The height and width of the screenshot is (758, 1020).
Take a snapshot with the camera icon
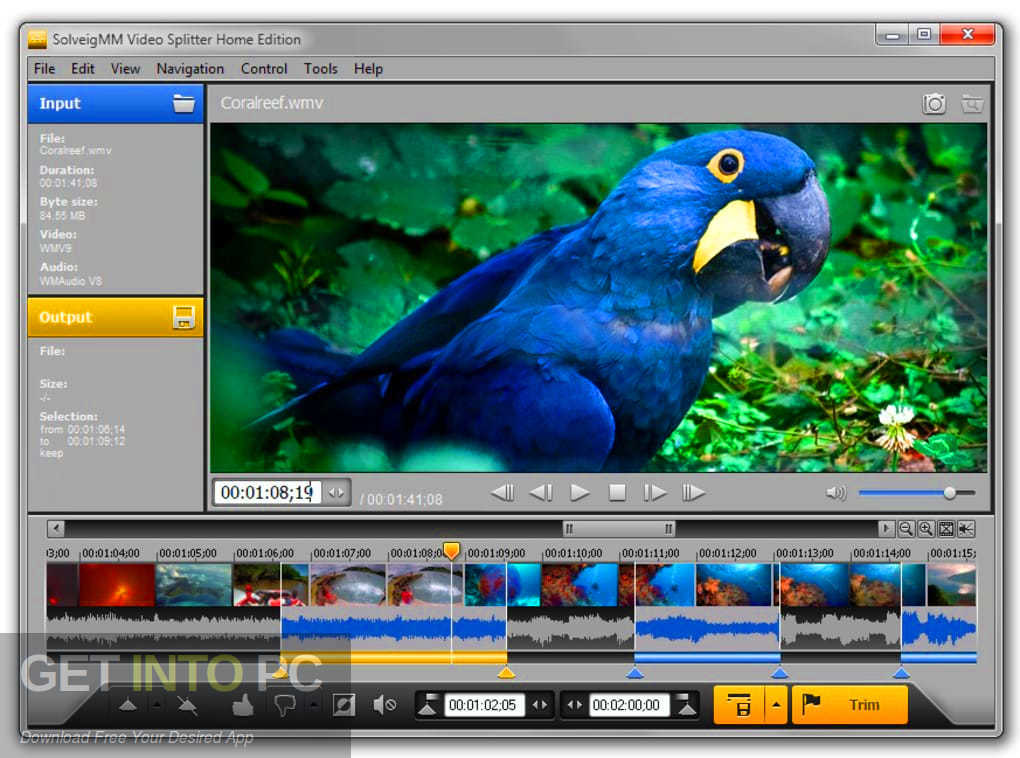(933, 103)
